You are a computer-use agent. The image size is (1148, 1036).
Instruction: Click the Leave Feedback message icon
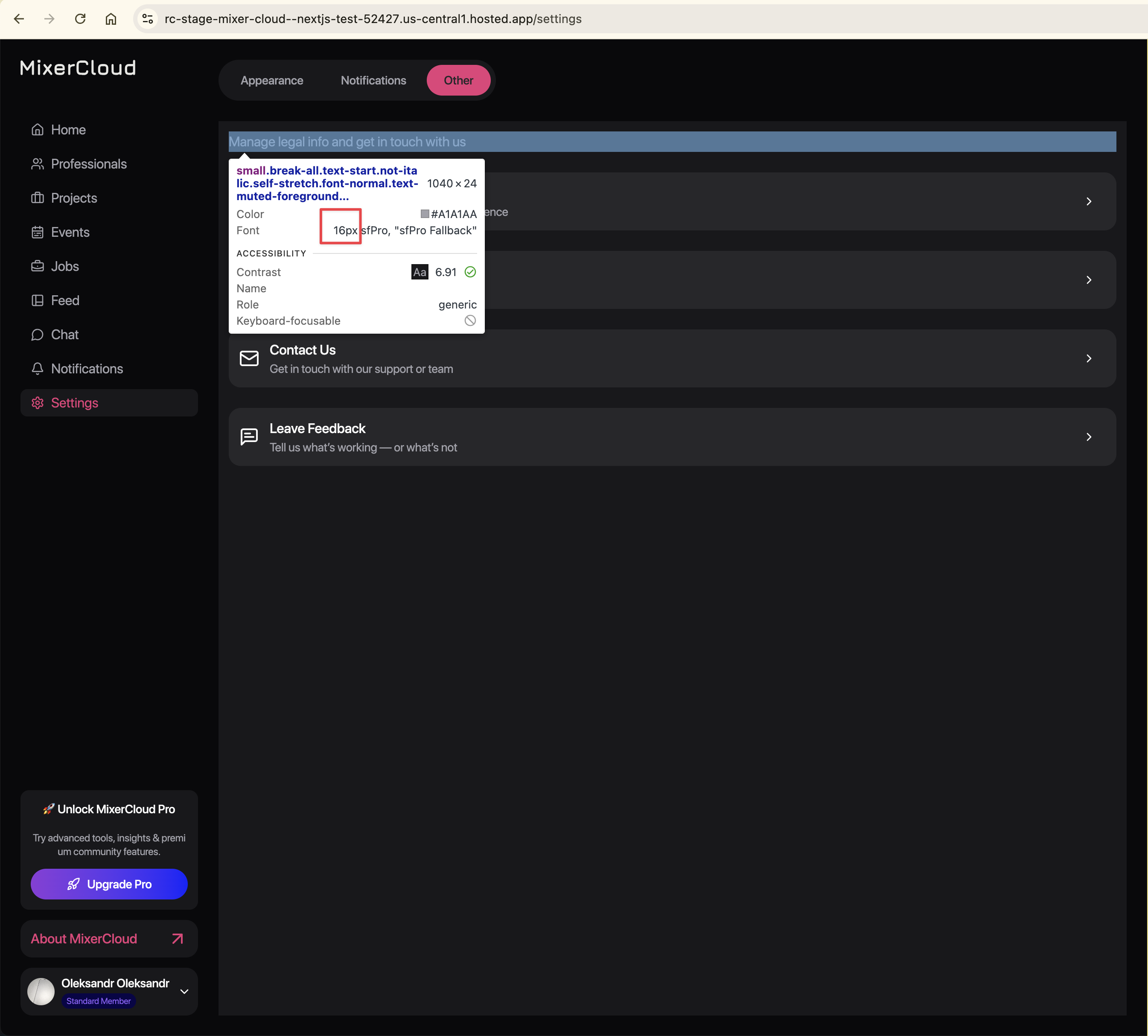pos(249,437)
